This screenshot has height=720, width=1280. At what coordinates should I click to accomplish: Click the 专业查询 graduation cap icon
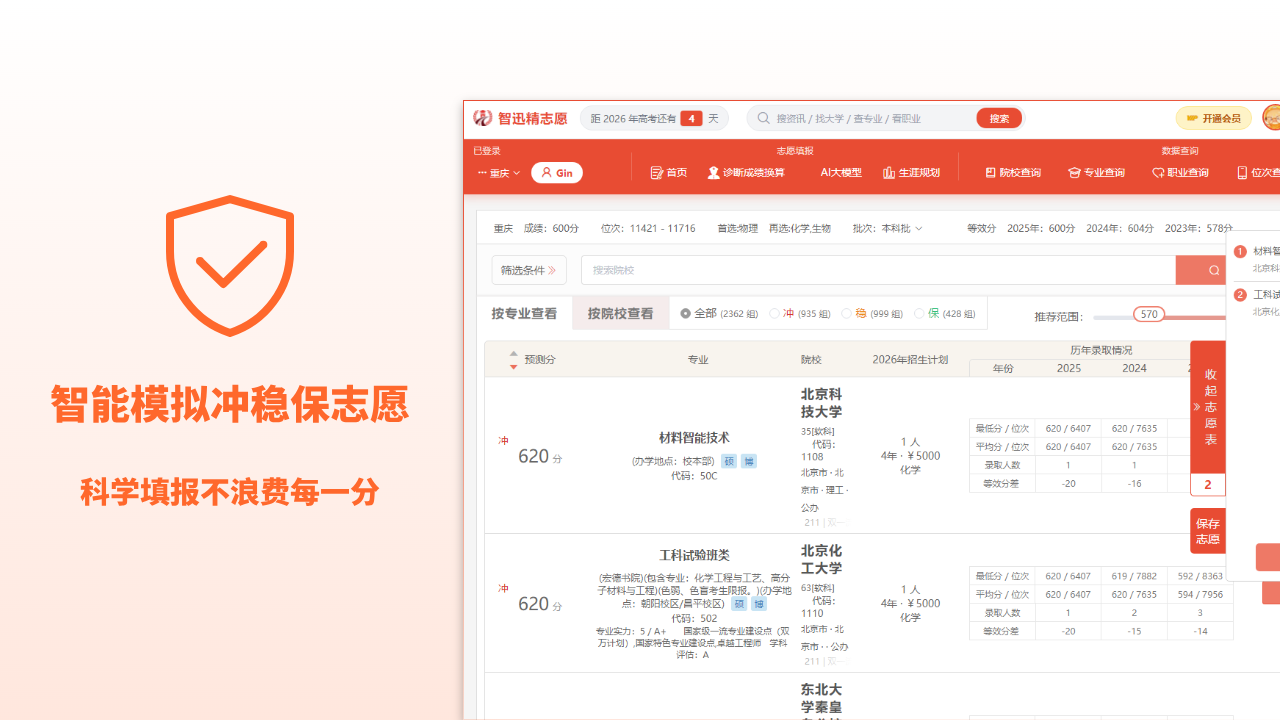(x=1075, y=173)
